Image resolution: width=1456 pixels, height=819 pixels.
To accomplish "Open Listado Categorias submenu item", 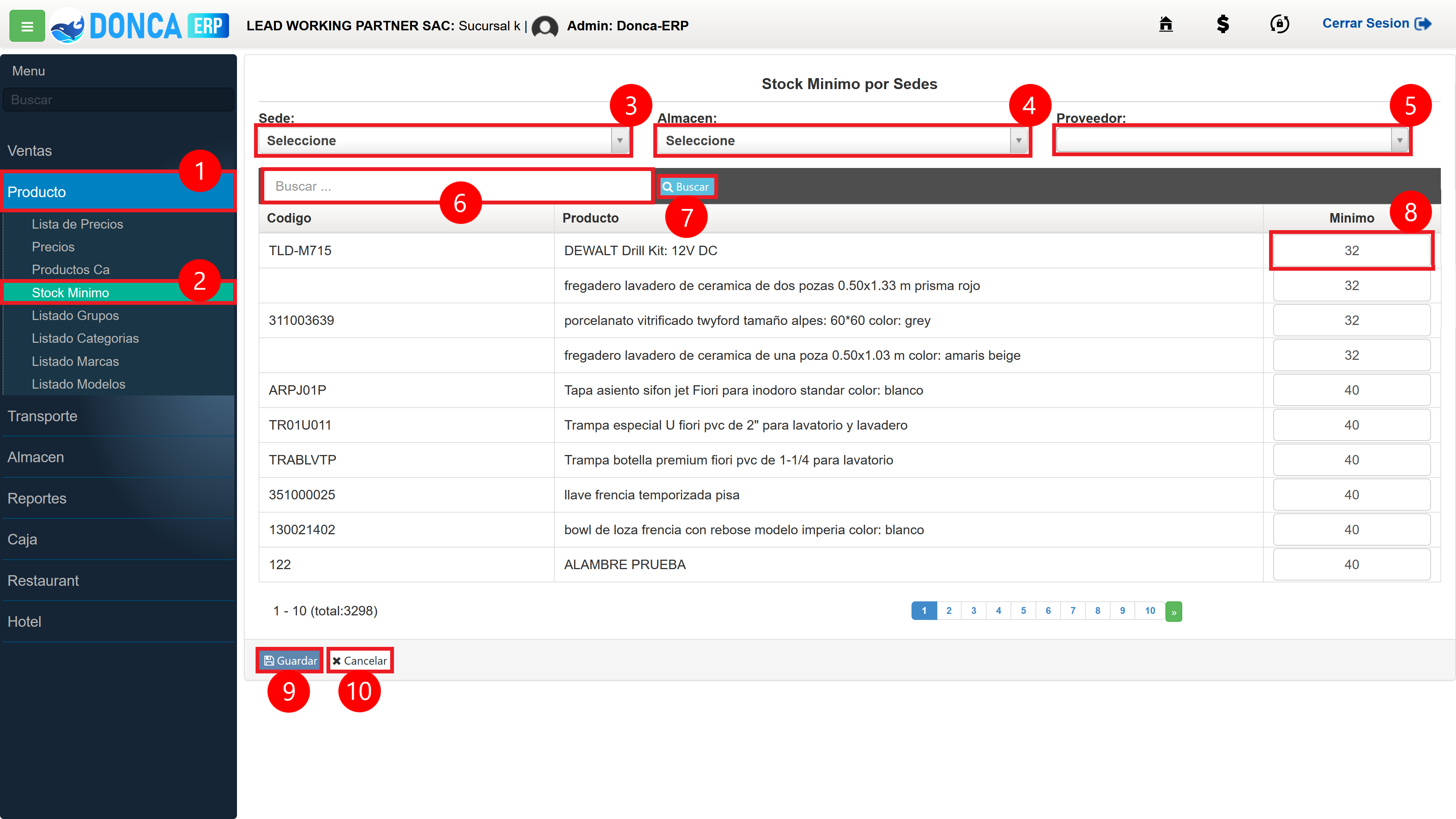I will 85,338.
